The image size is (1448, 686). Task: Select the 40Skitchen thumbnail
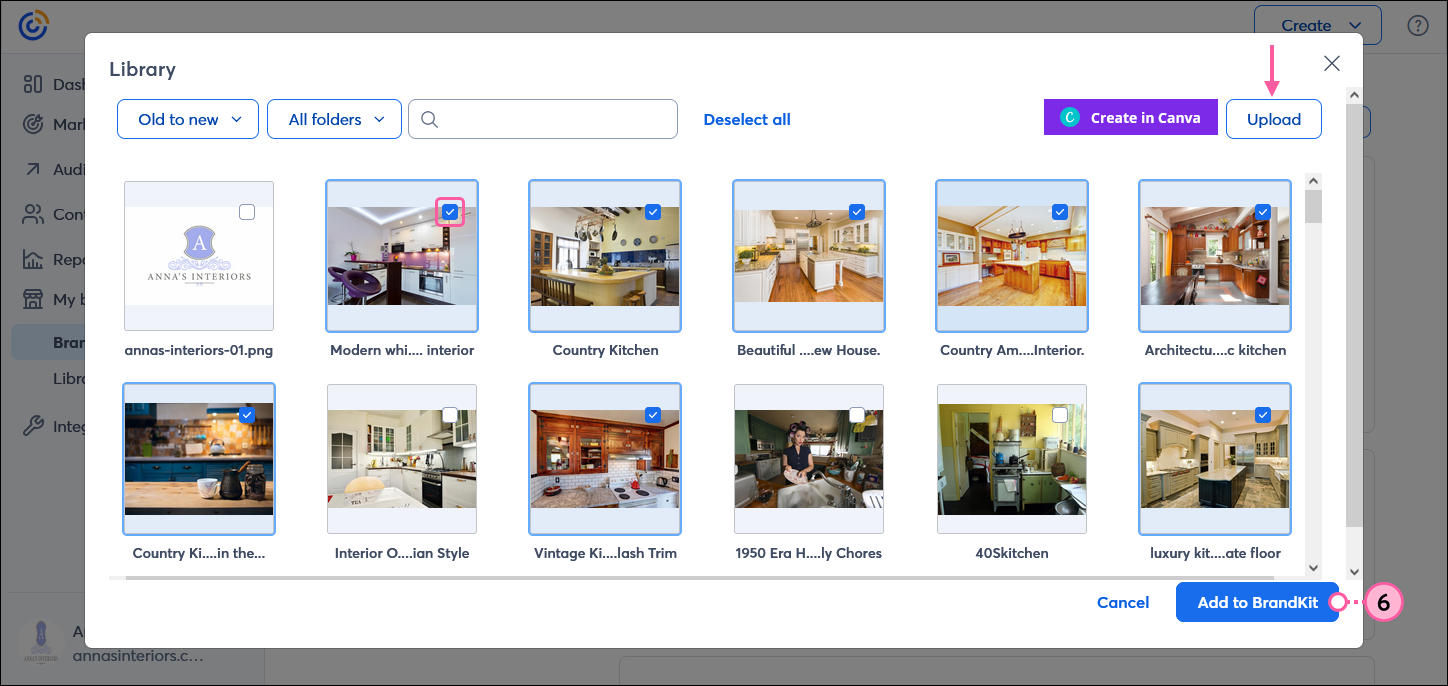[1011, 459]
